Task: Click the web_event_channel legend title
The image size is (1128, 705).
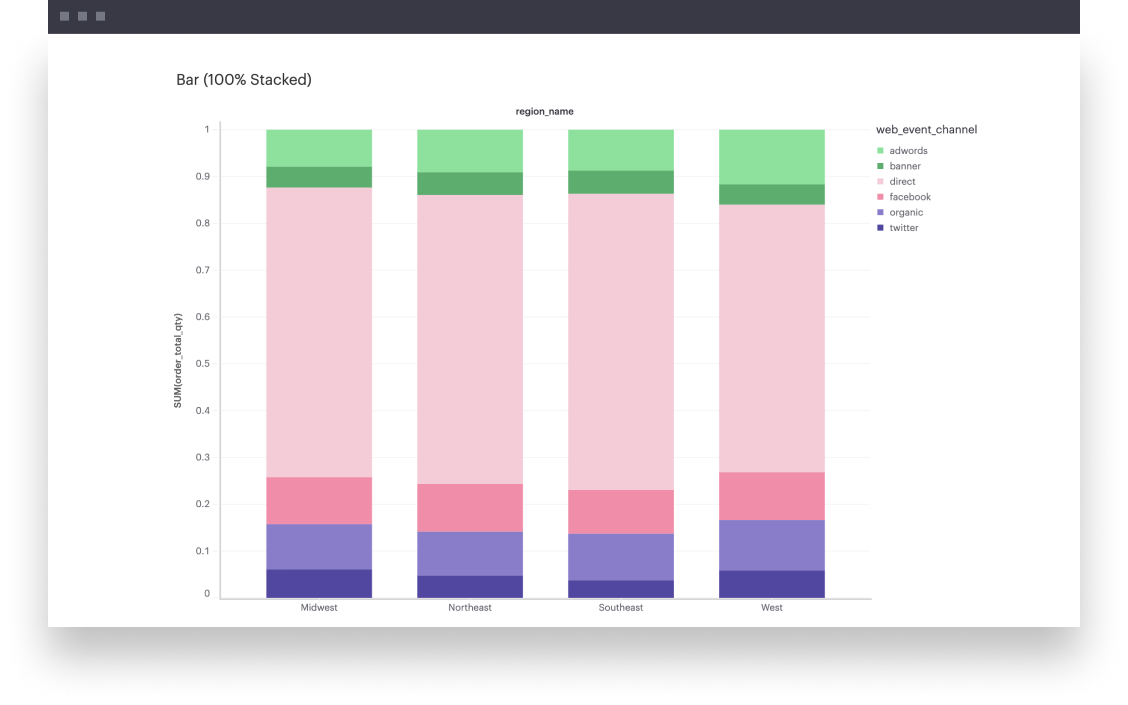Action: pyautogui.click(x=926, y=129)
